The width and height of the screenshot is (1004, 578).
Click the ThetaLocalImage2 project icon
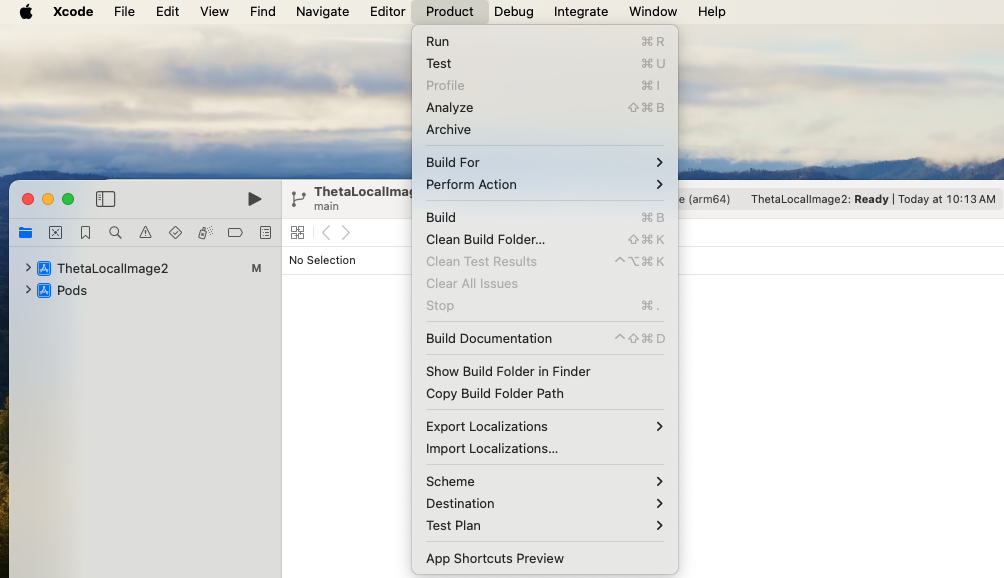click(44, 268)
